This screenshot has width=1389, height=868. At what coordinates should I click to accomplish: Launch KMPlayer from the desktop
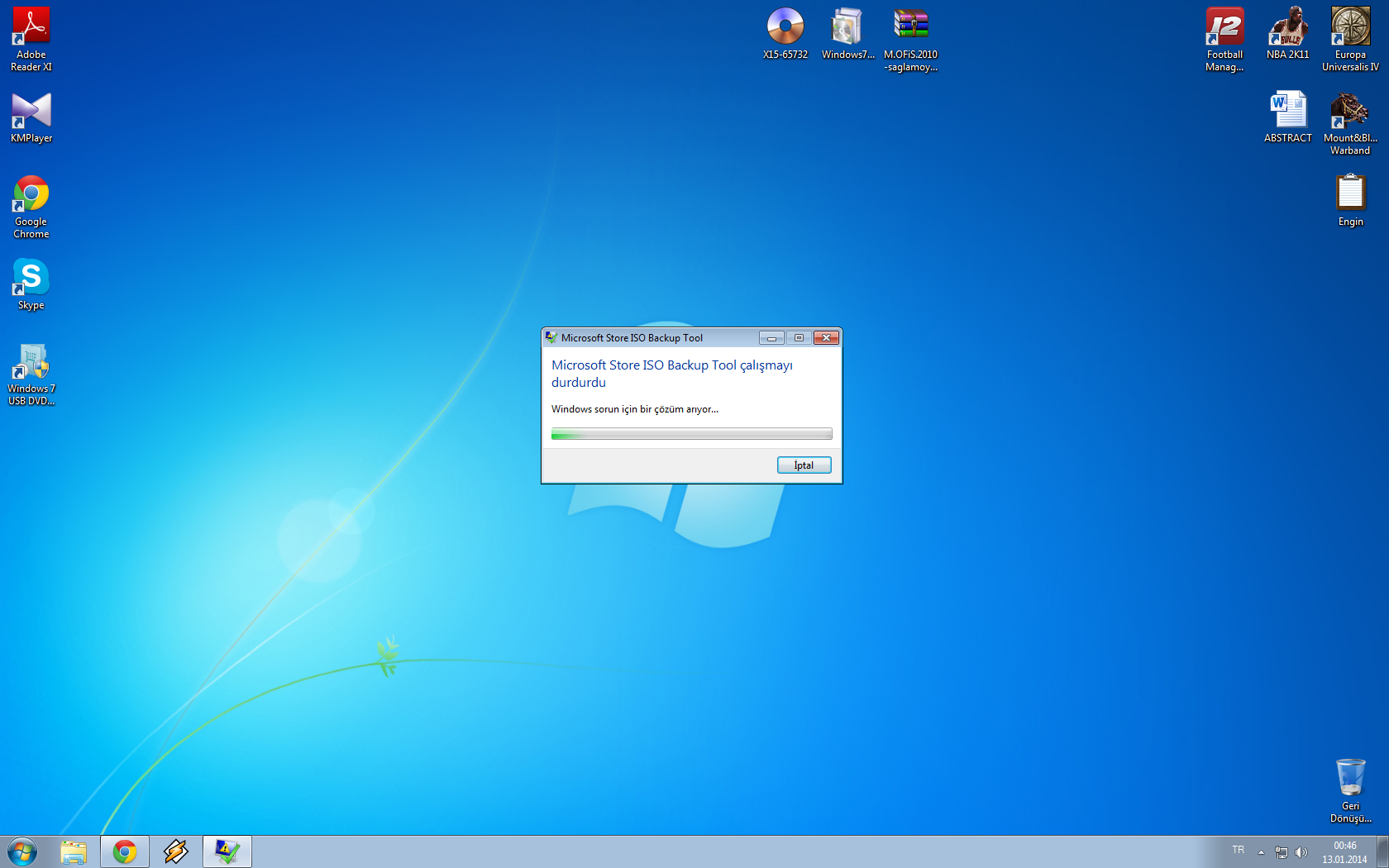[31, 117]
